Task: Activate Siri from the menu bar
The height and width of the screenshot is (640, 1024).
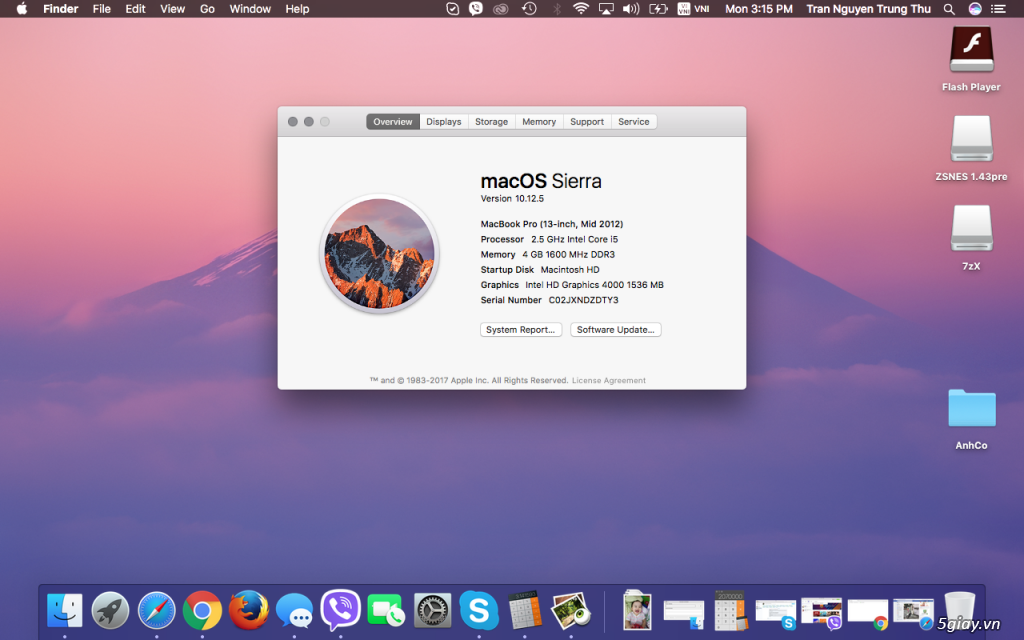Action: (x=974, y=9)
